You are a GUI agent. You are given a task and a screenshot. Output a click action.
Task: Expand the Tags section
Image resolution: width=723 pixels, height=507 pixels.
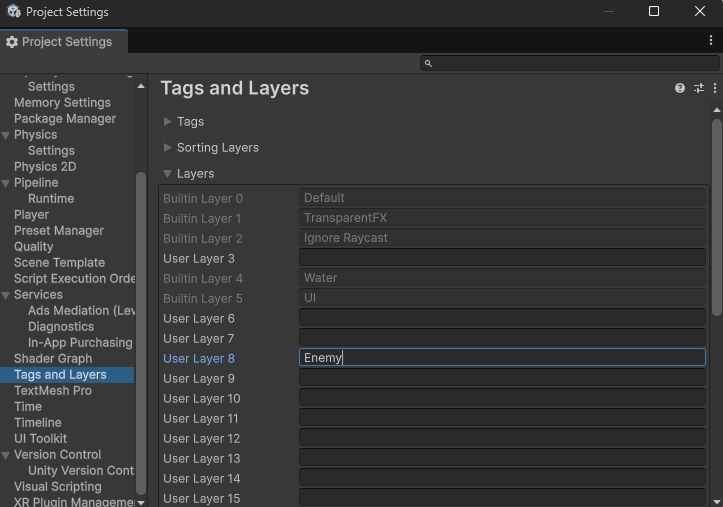[x=167, y=122]
